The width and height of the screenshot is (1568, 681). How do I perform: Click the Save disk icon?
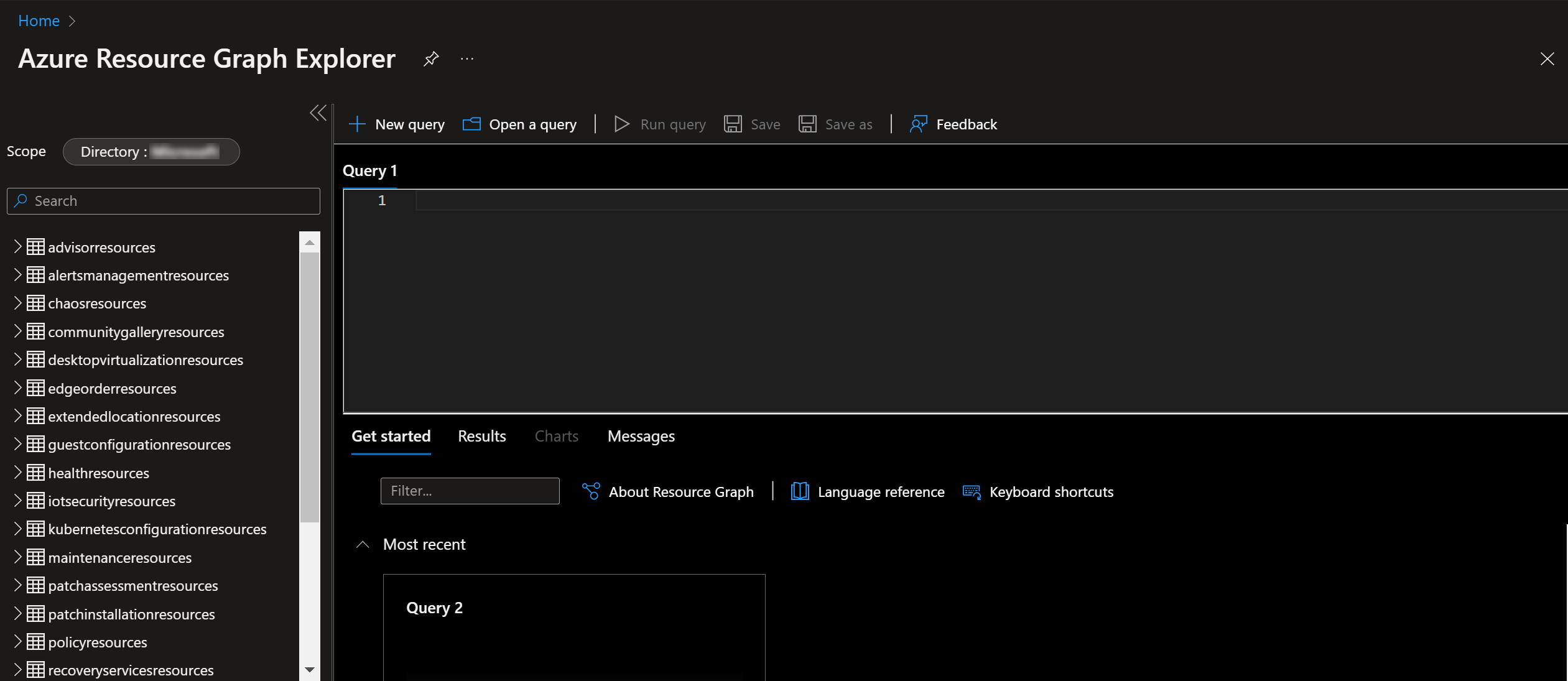pos(733,124)
